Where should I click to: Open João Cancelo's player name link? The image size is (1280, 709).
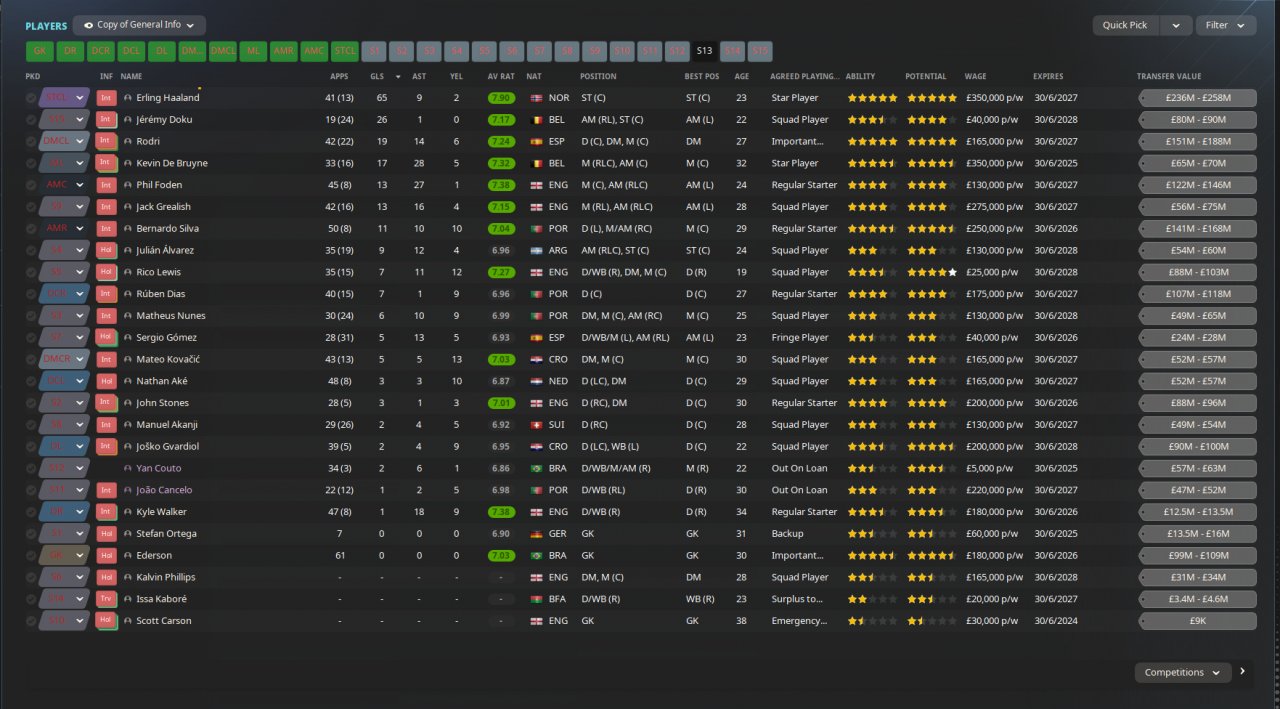[x=165, y=490]
